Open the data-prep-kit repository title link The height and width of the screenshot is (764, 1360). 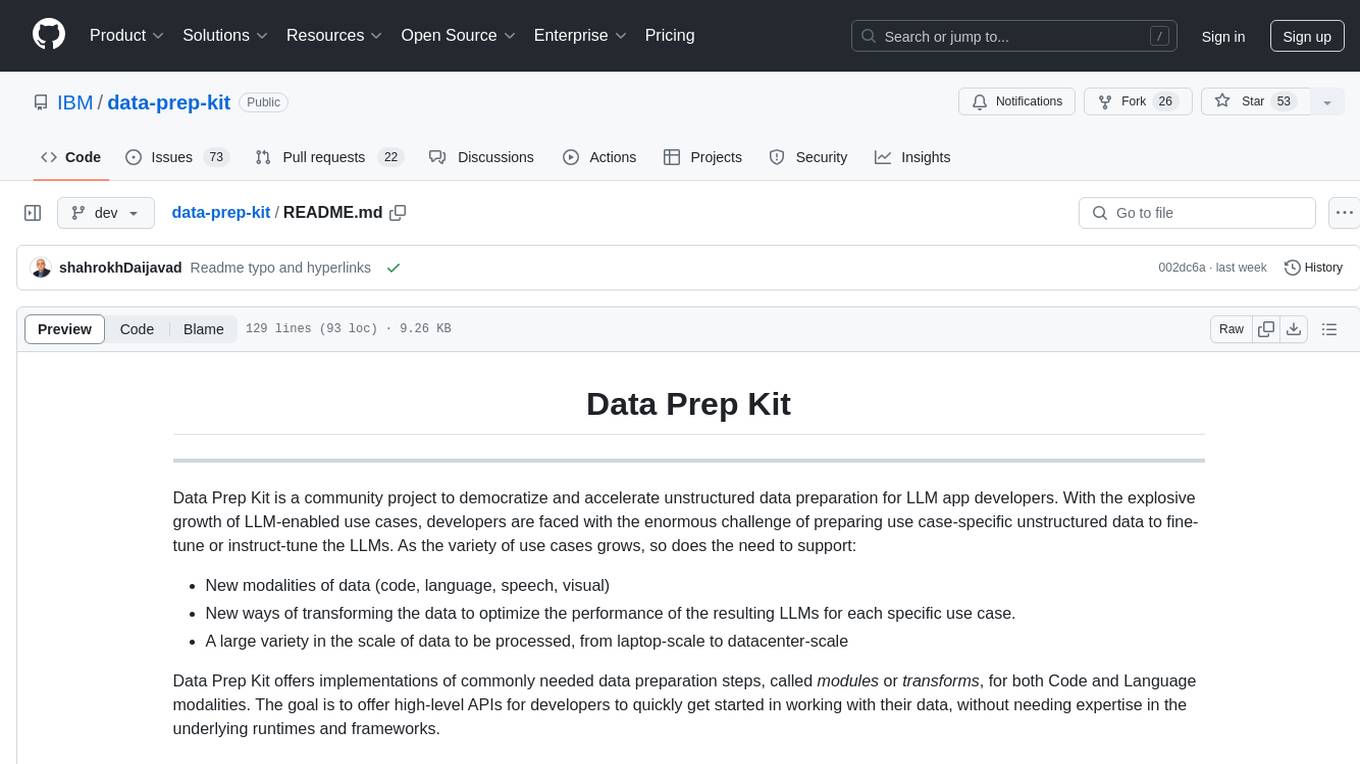coord(169,102)
